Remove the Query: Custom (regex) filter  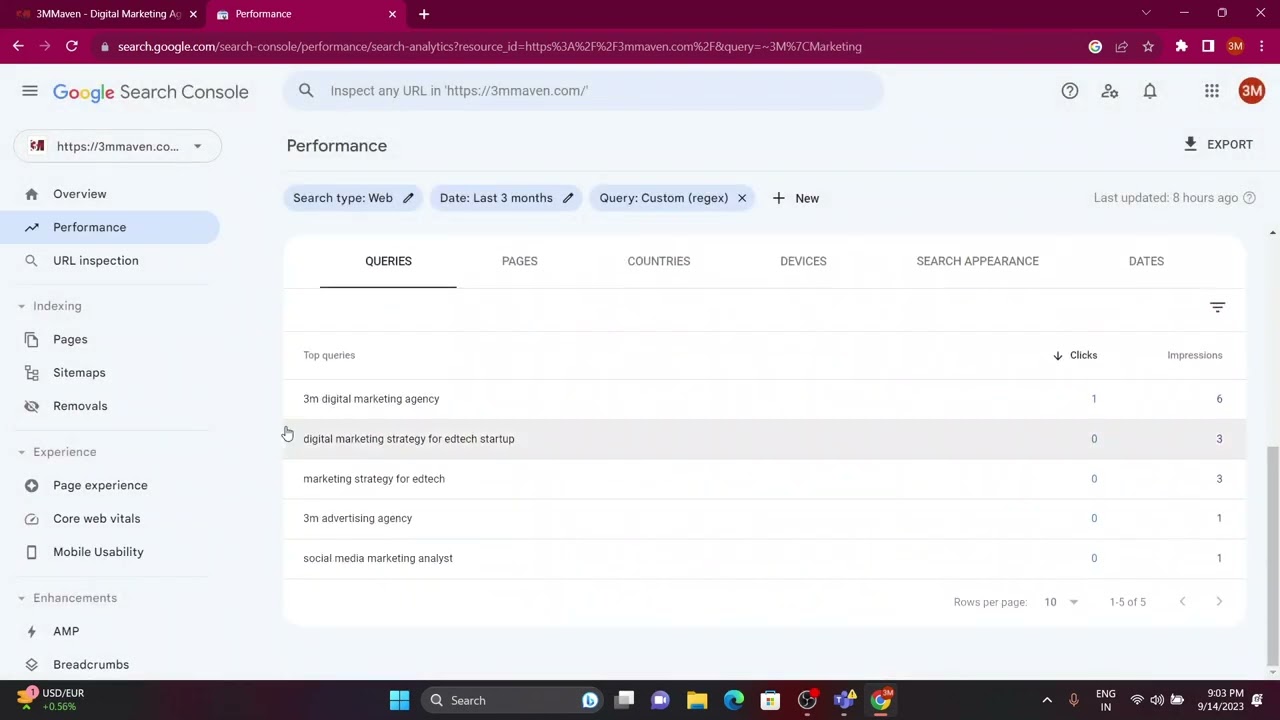(x=742, y=198)
